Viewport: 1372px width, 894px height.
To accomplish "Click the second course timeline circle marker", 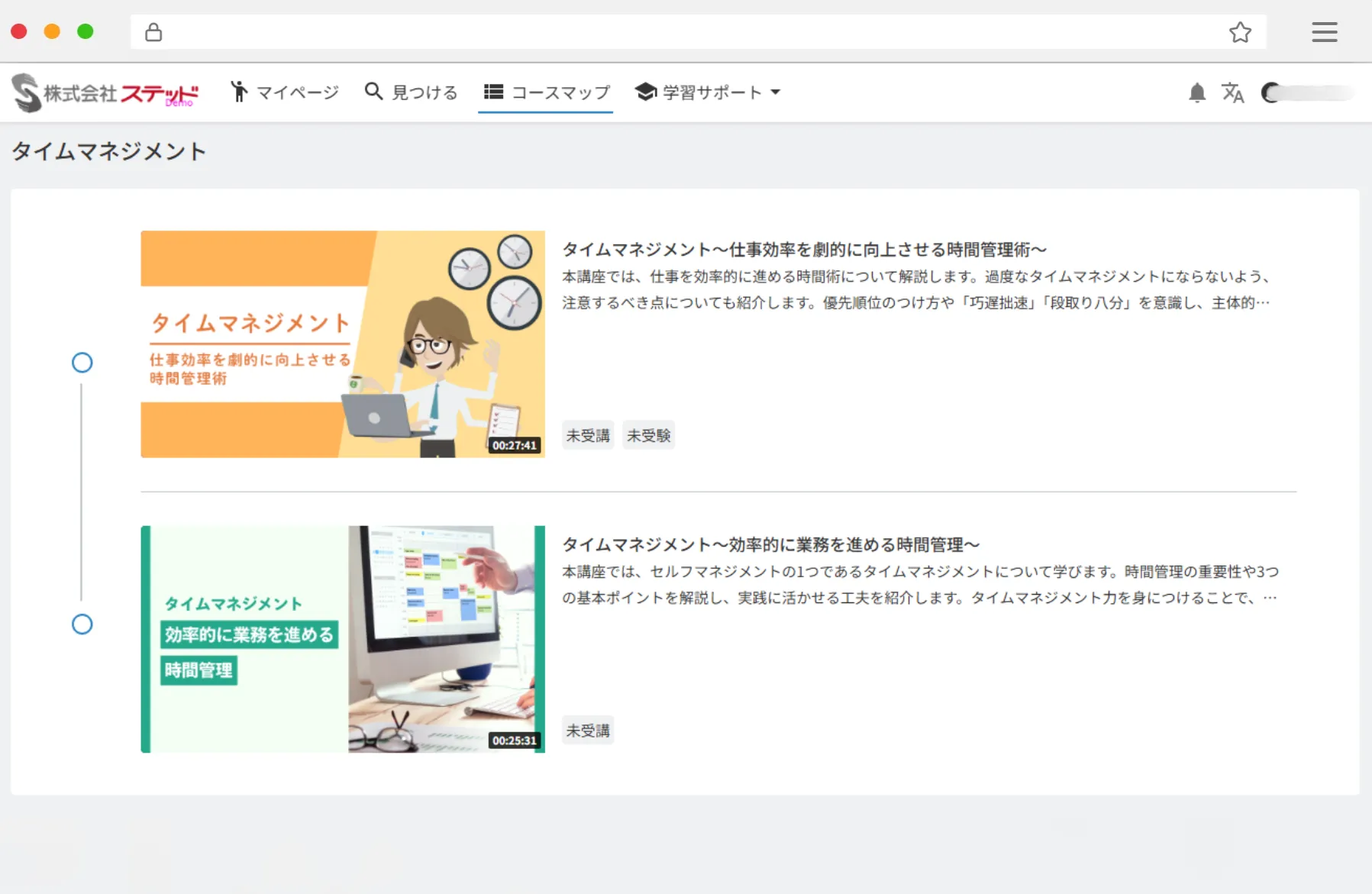I will tap(82, 625).
